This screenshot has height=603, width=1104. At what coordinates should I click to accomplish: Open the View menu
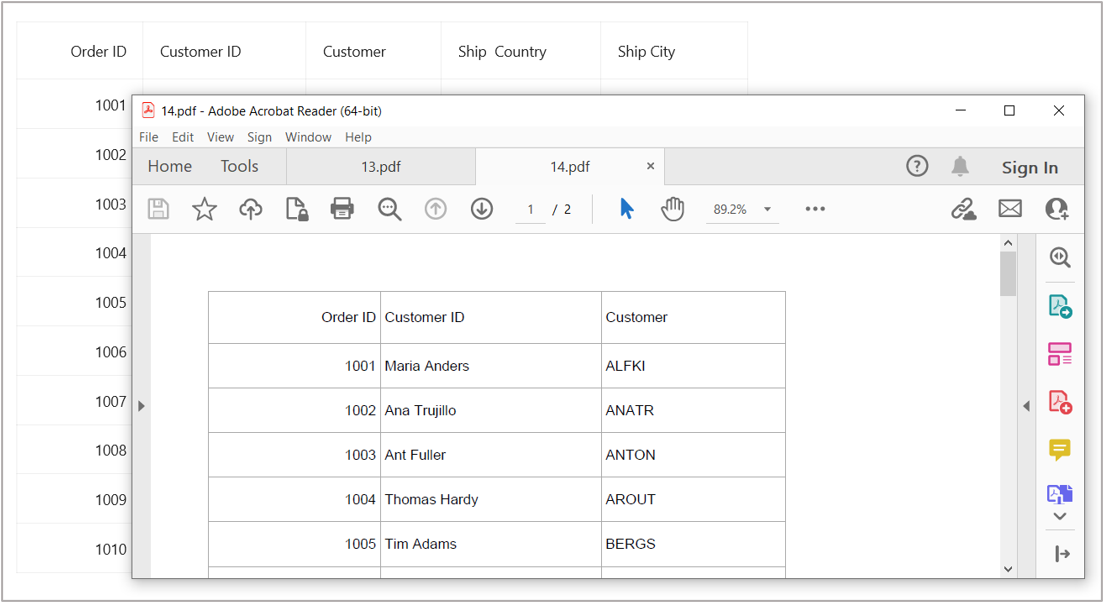(x=220, y=137)
